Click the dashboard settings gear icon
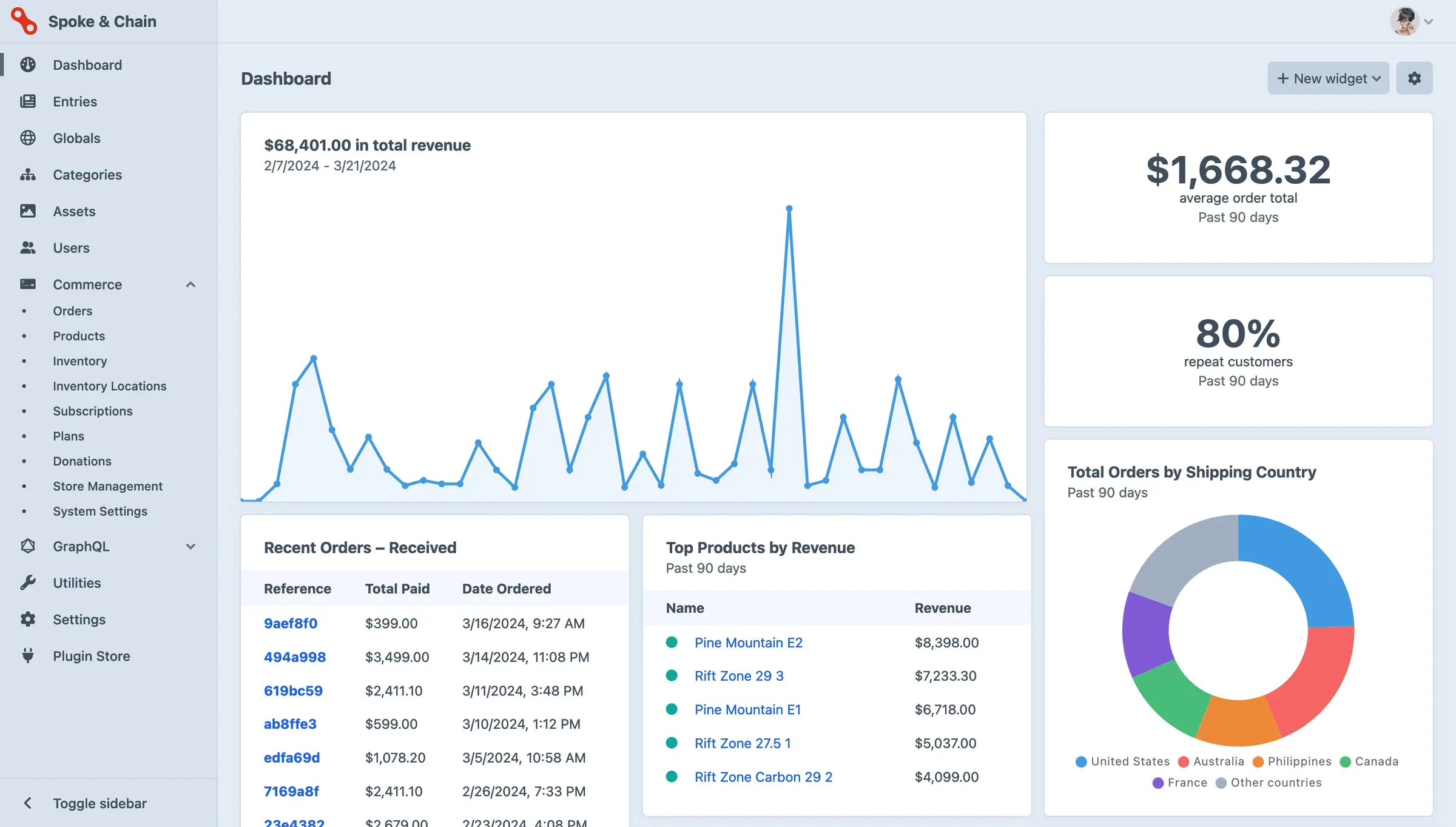 click(1414, 78)
